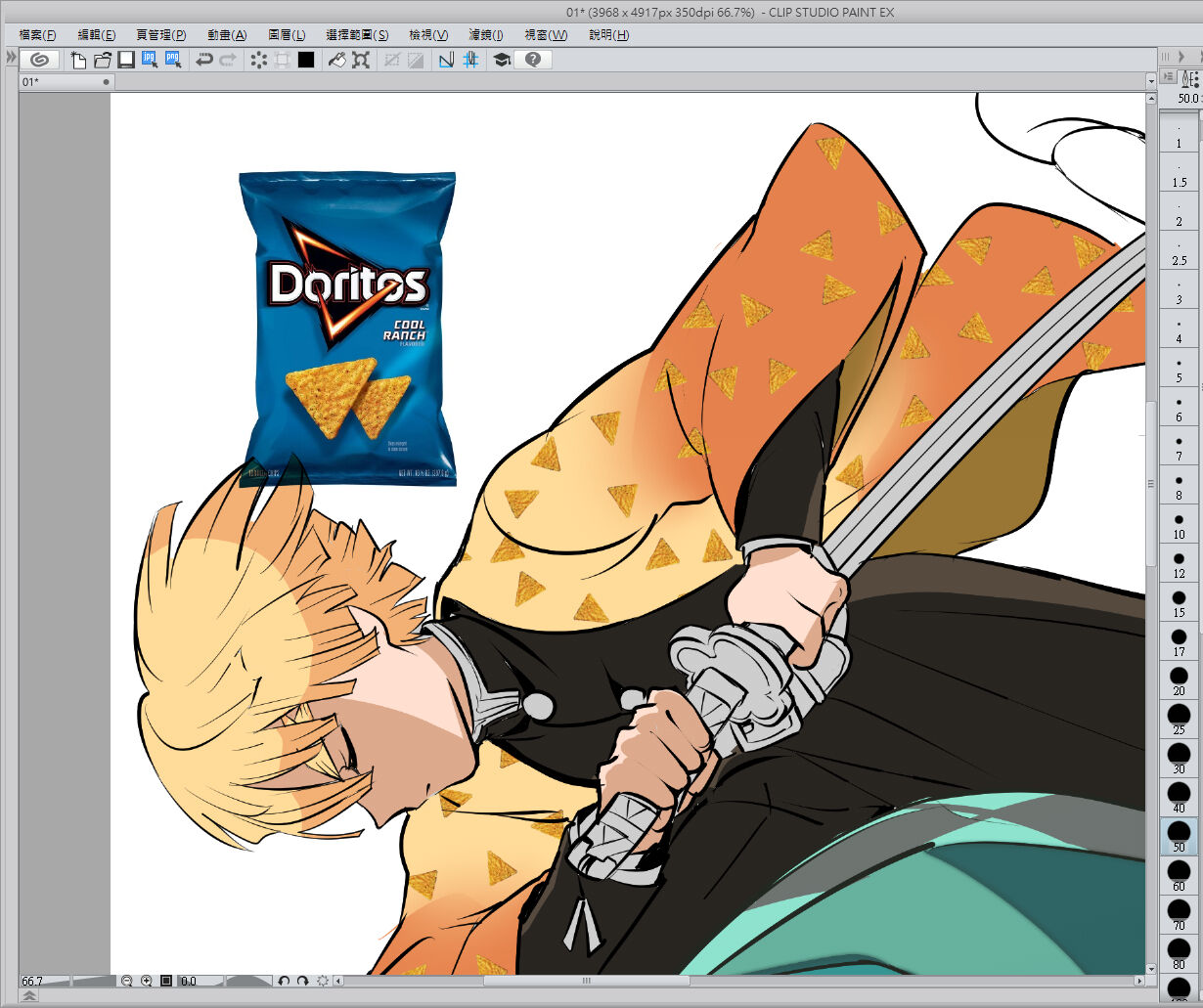Expand the right panel dock arrow

tap(1181, 57)
